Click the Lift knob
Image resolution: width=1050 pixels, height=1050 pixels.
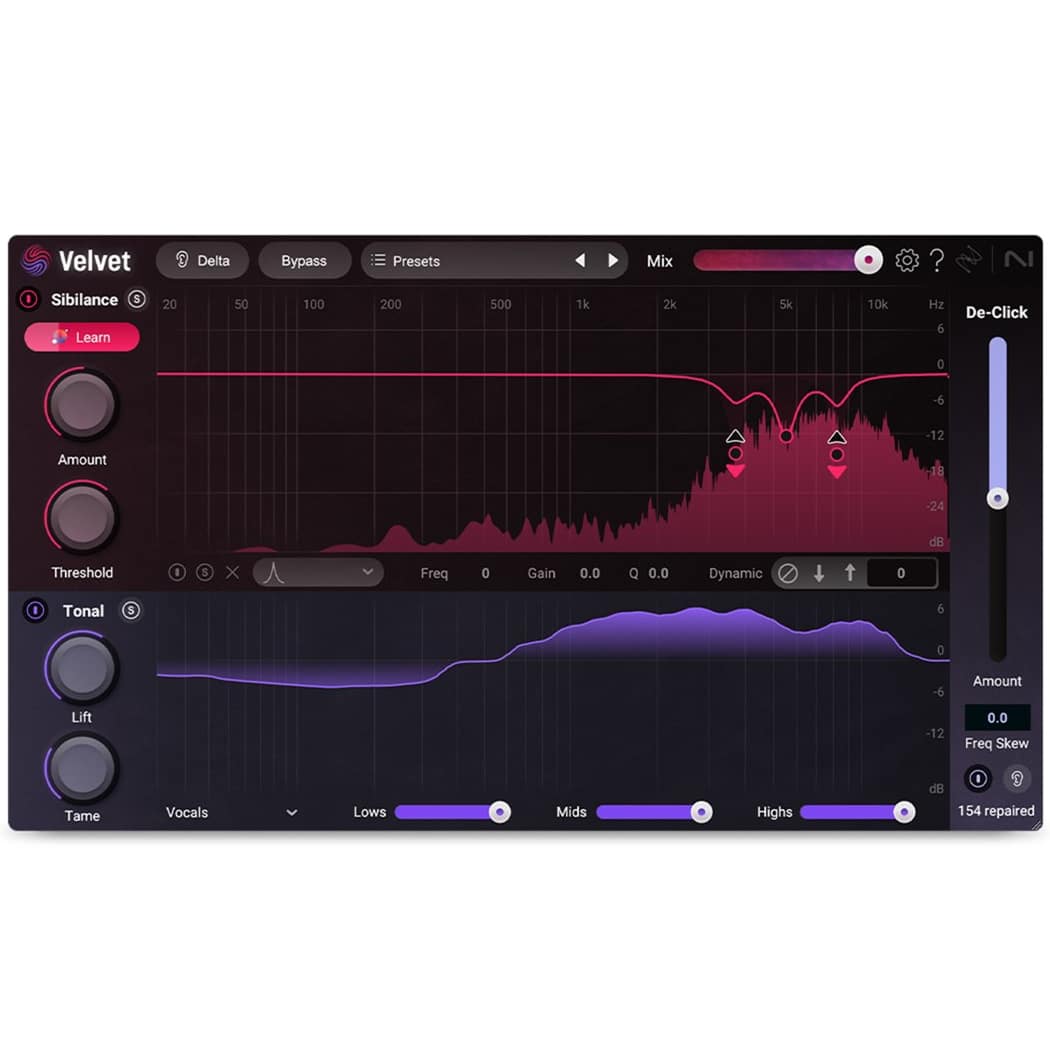pyautogui.click(x=82, y=668)
